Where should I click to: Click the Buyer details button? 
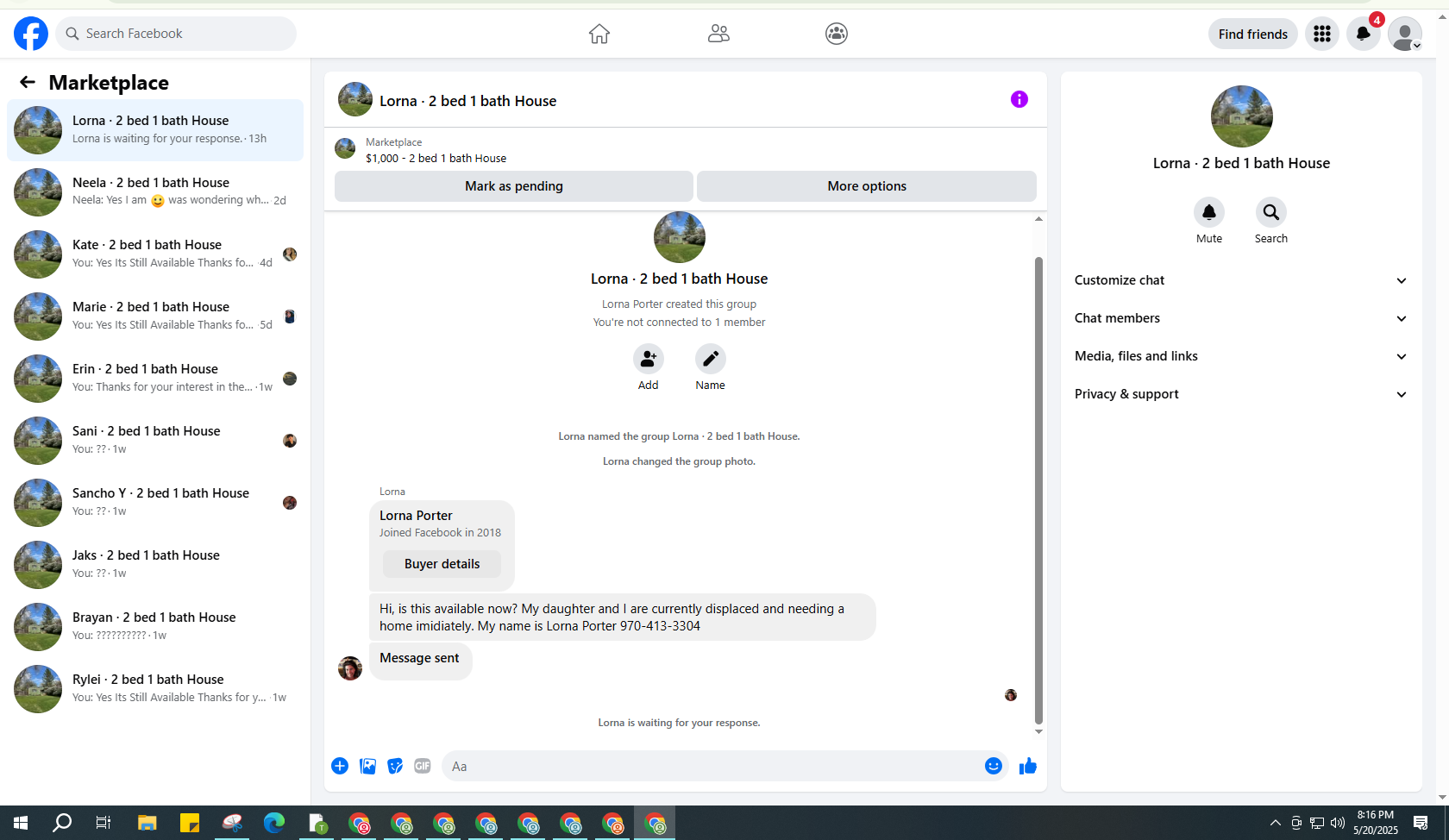click(442, 564)
